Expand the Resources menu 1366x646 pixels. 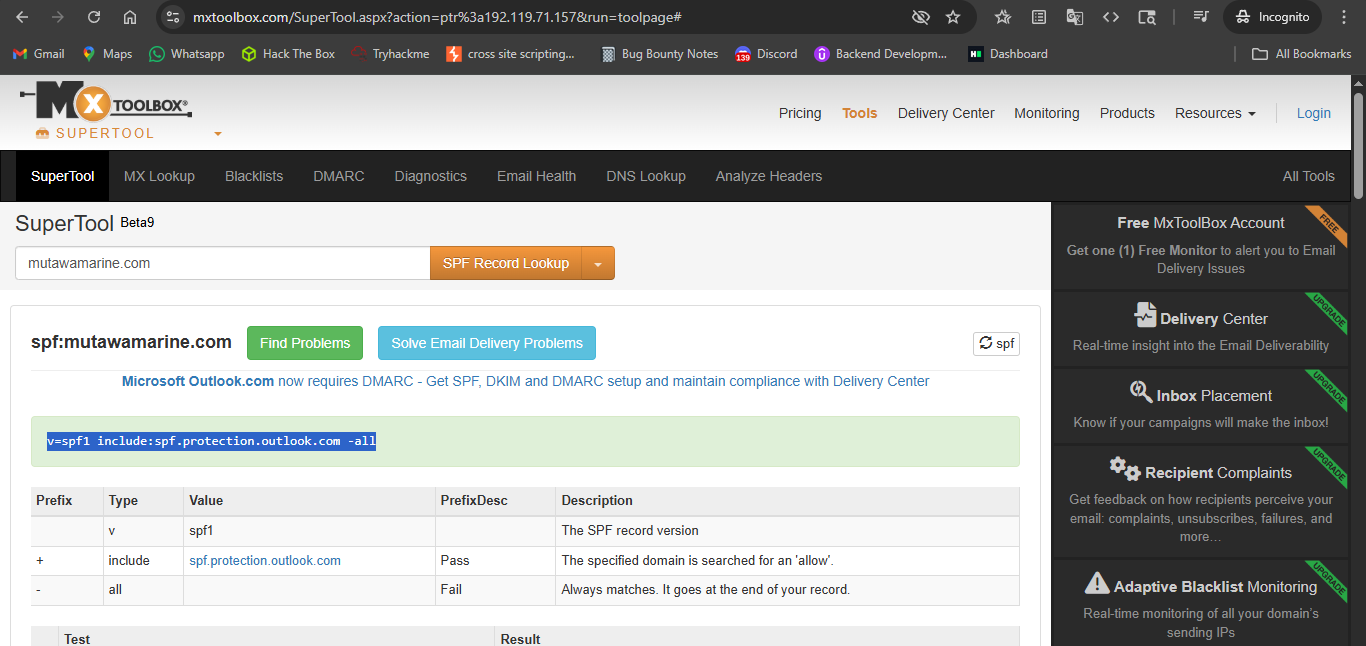click(x=1215, y=113)
